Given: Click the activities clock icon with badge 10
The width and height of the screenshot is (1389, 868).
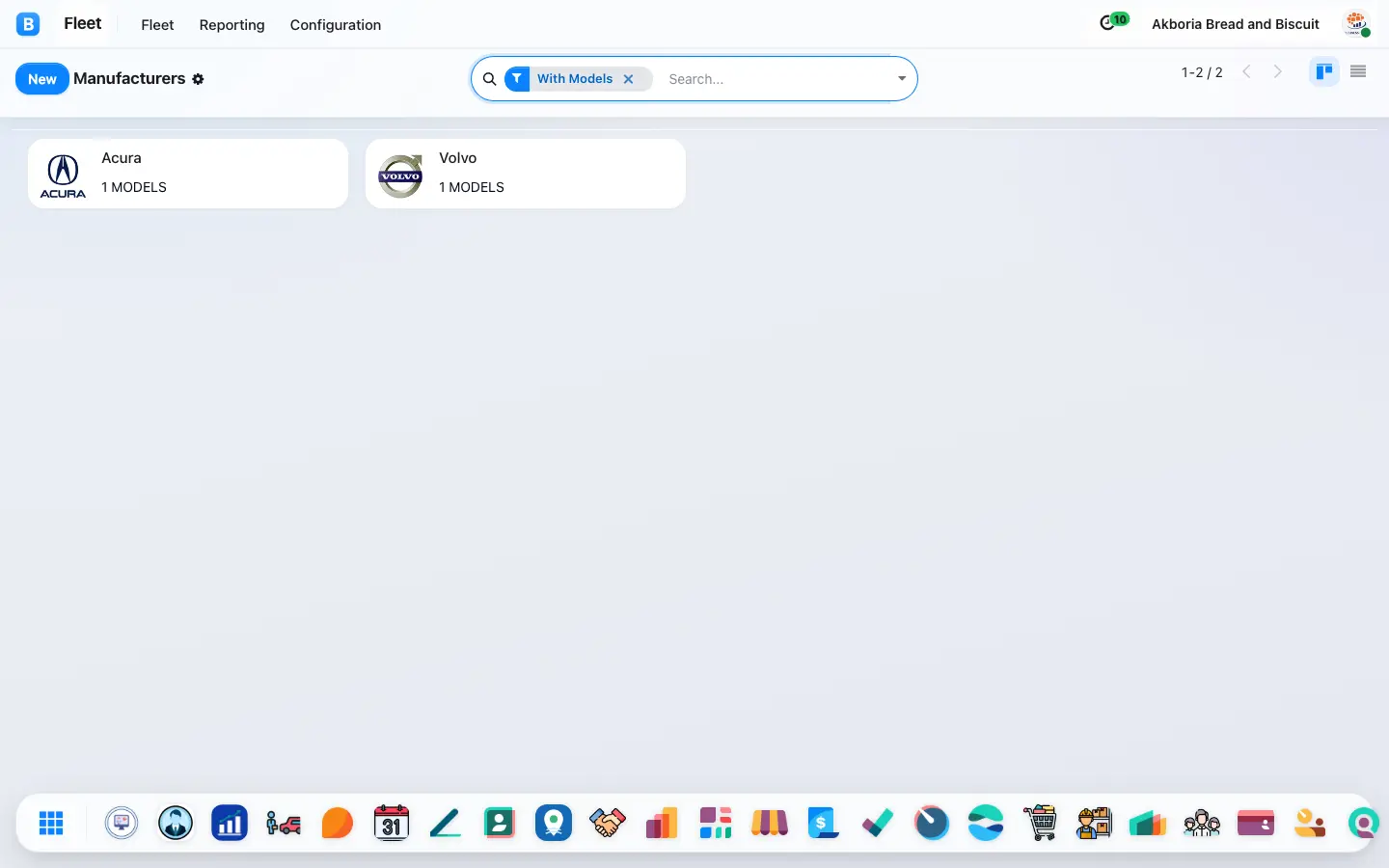Looking at the screenshot, I should click(1114, 21).
